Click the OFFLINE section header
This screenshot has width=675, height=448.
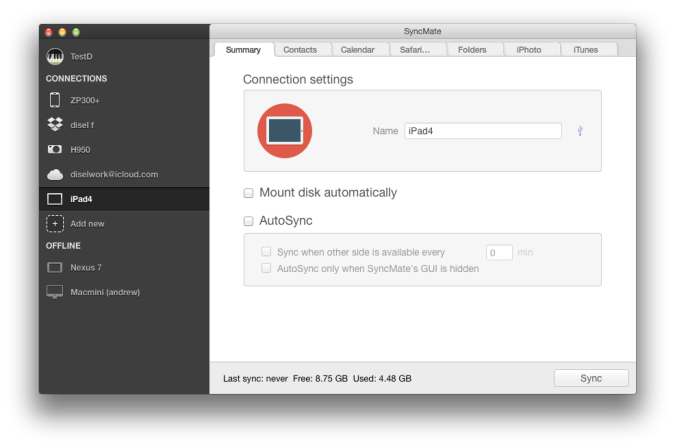point(63,246)
